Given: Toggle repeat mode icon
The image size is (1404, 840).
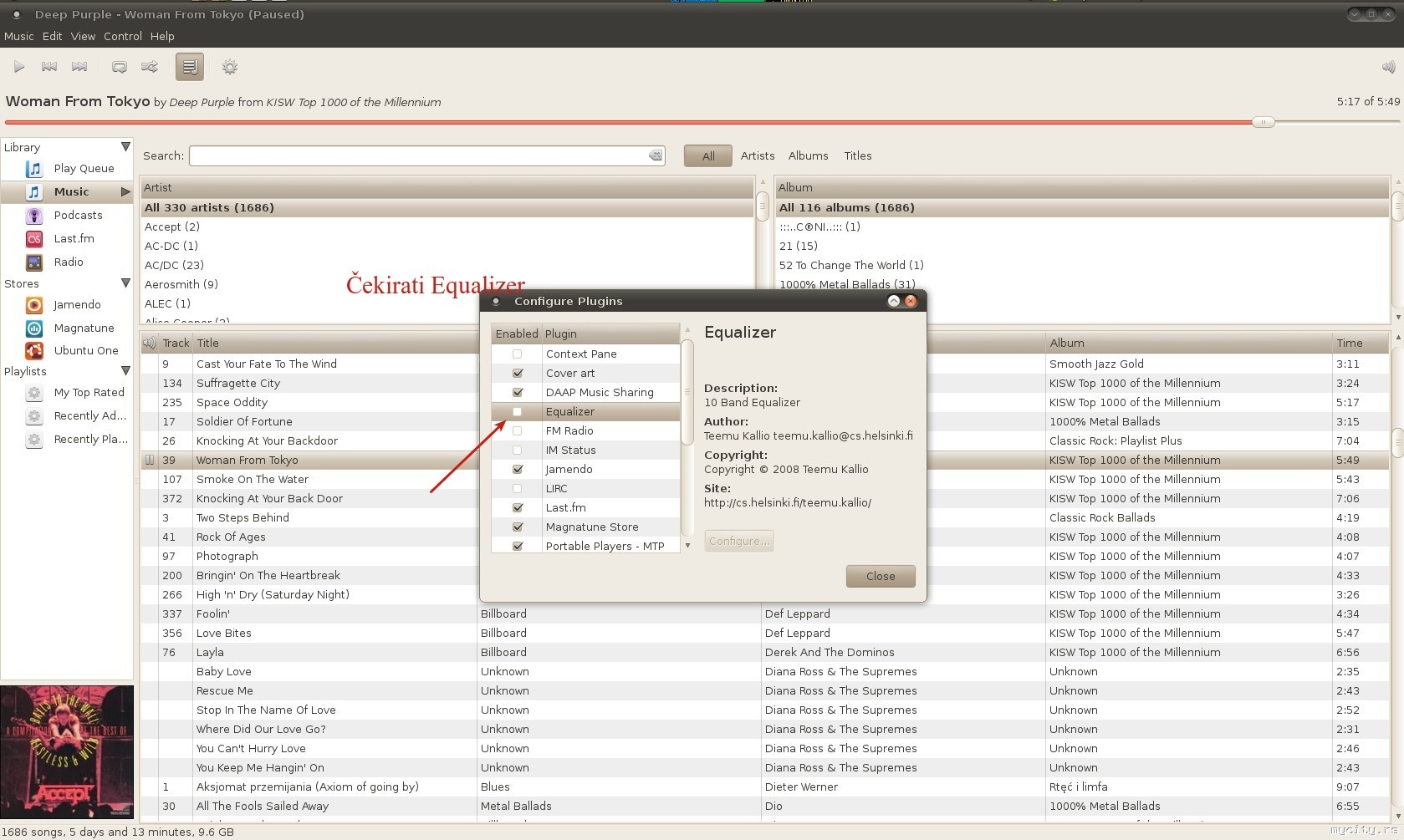Looking at the screenshot, I should click(x=120, y=67).
